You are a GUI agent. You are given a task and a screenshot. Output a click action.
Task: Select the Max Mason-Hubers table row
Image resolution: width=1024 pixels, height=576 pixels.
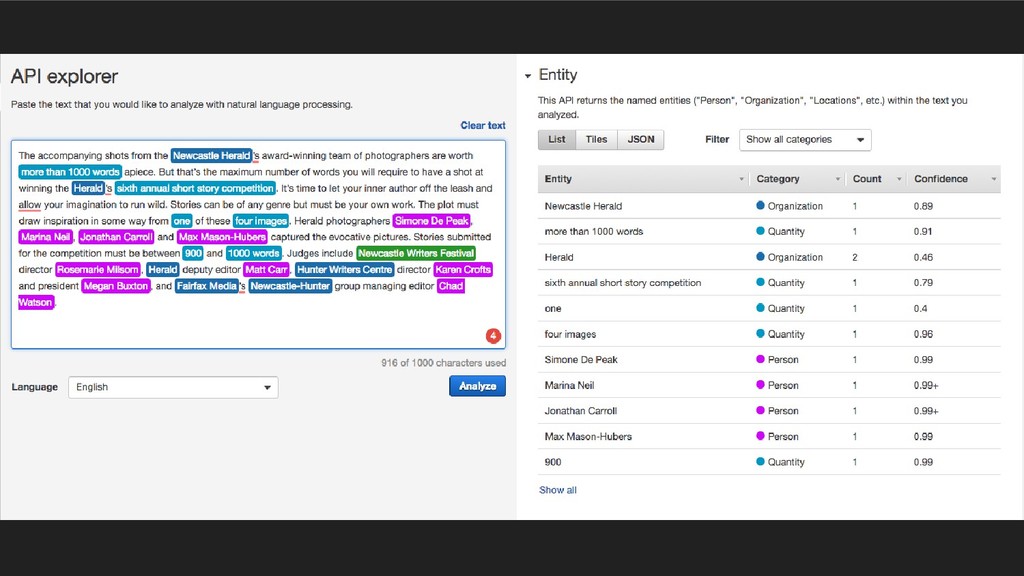[769, 436]
